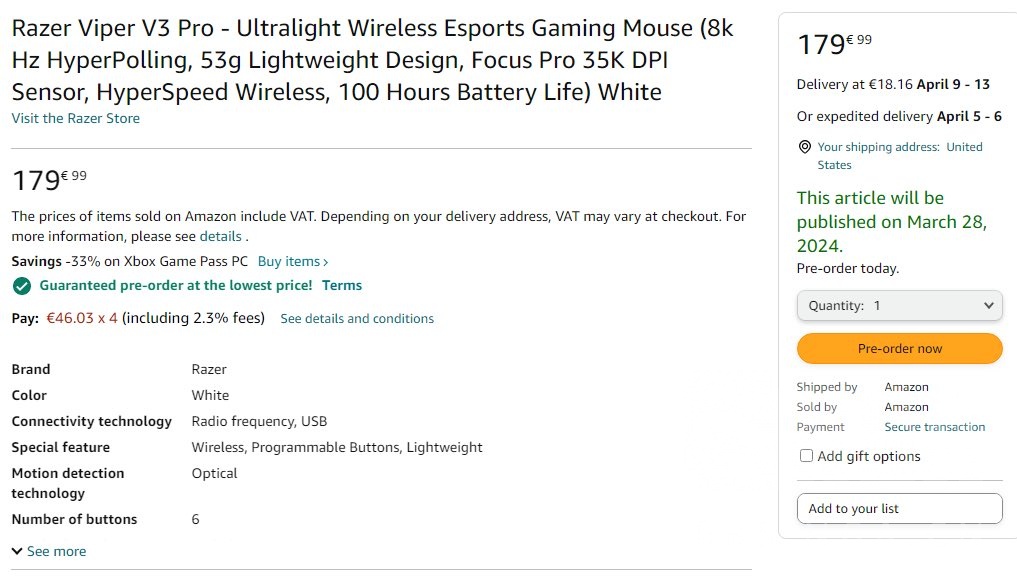Viewport: 1017px width, 576px height.
Task: Click the chevron next to Buy items
Action: tap(326, 262)
